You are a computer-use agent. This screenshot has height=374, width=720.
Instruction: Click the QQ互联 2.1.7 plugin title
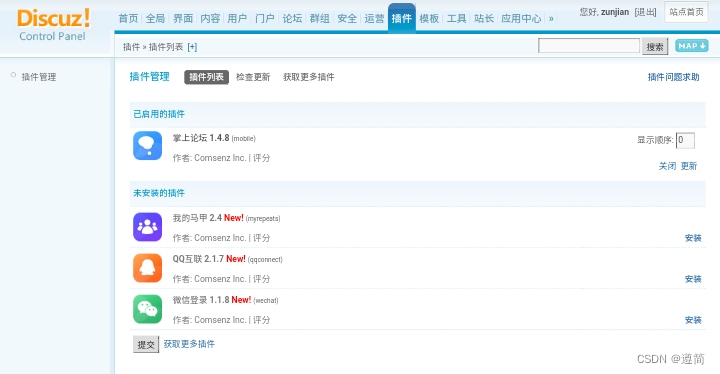[x=198, y=259]
